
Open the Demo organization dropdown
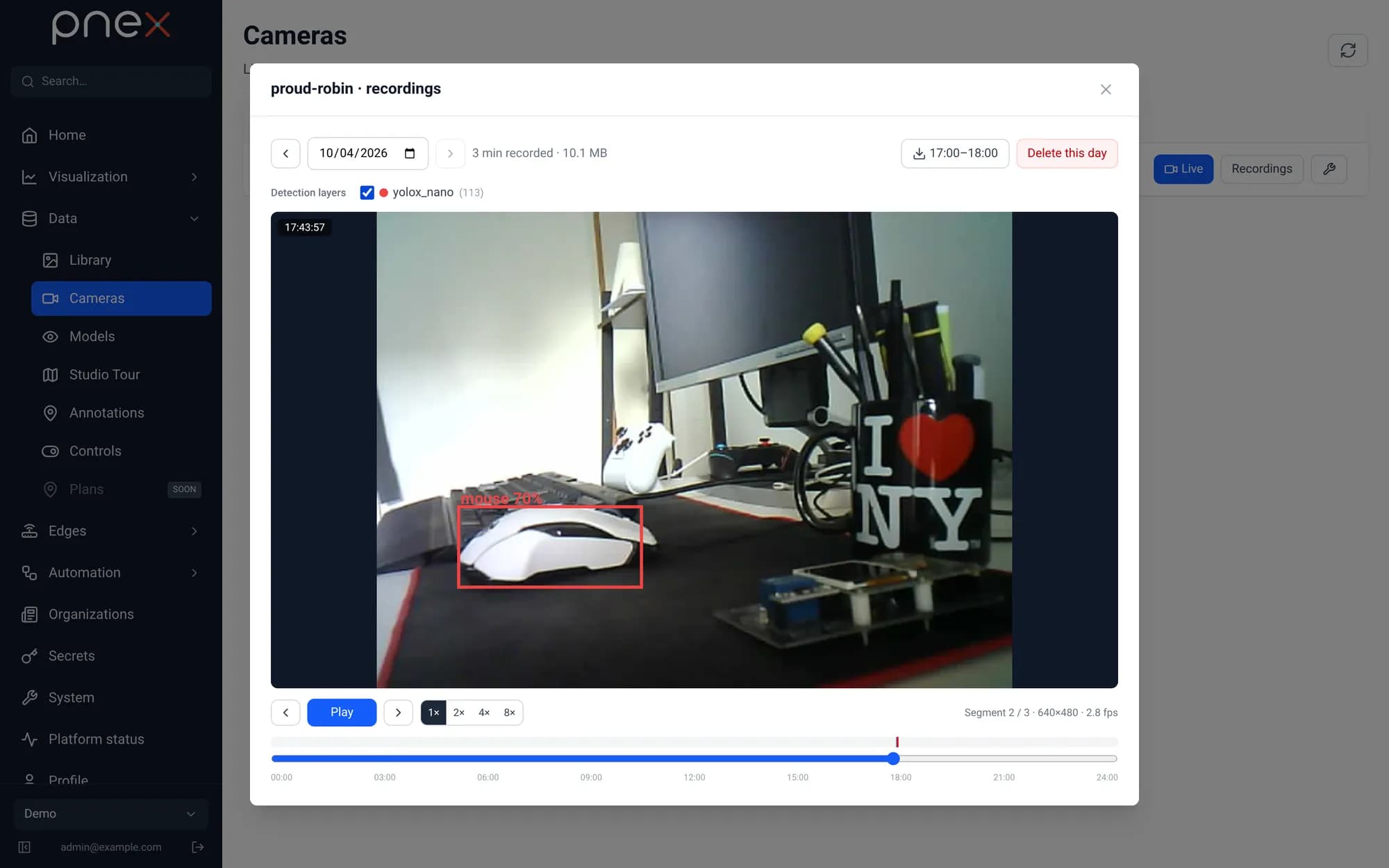(111, 813)
